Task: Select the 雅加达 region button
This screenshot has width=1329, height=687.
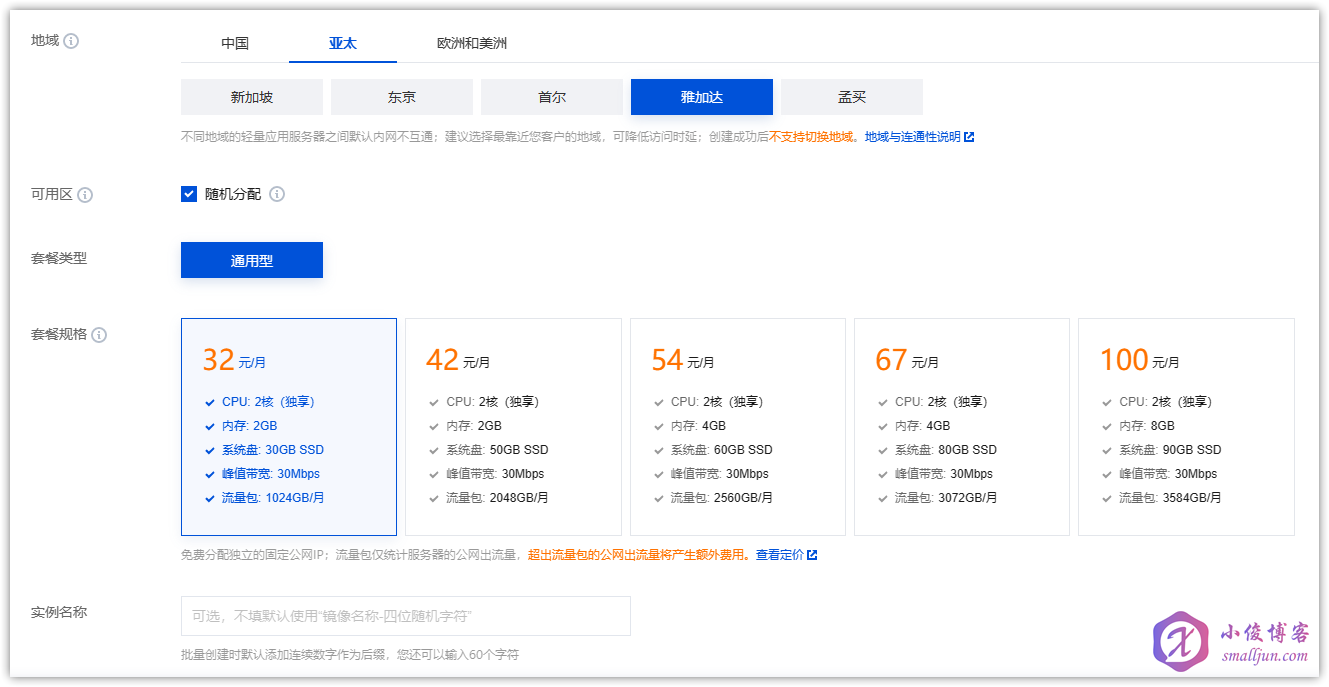Action: [702, 97]
